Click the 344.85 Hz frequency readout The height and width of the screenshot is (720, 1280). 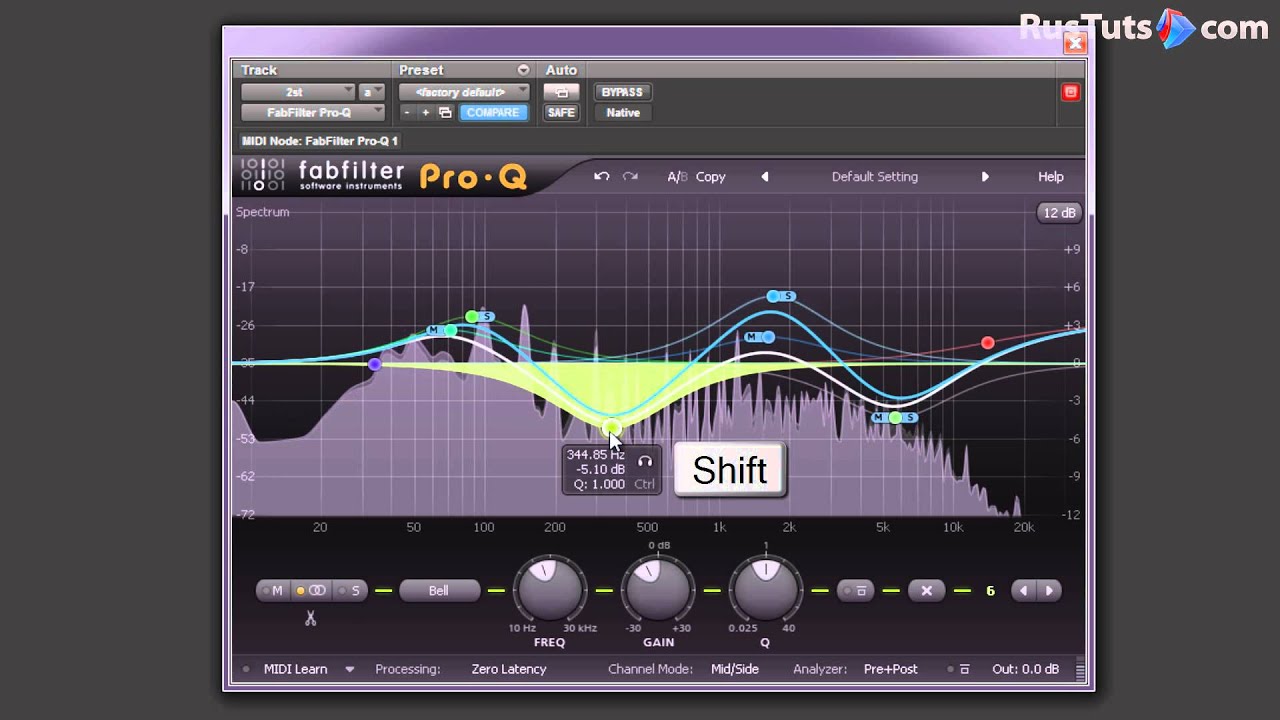click(596, 455)
